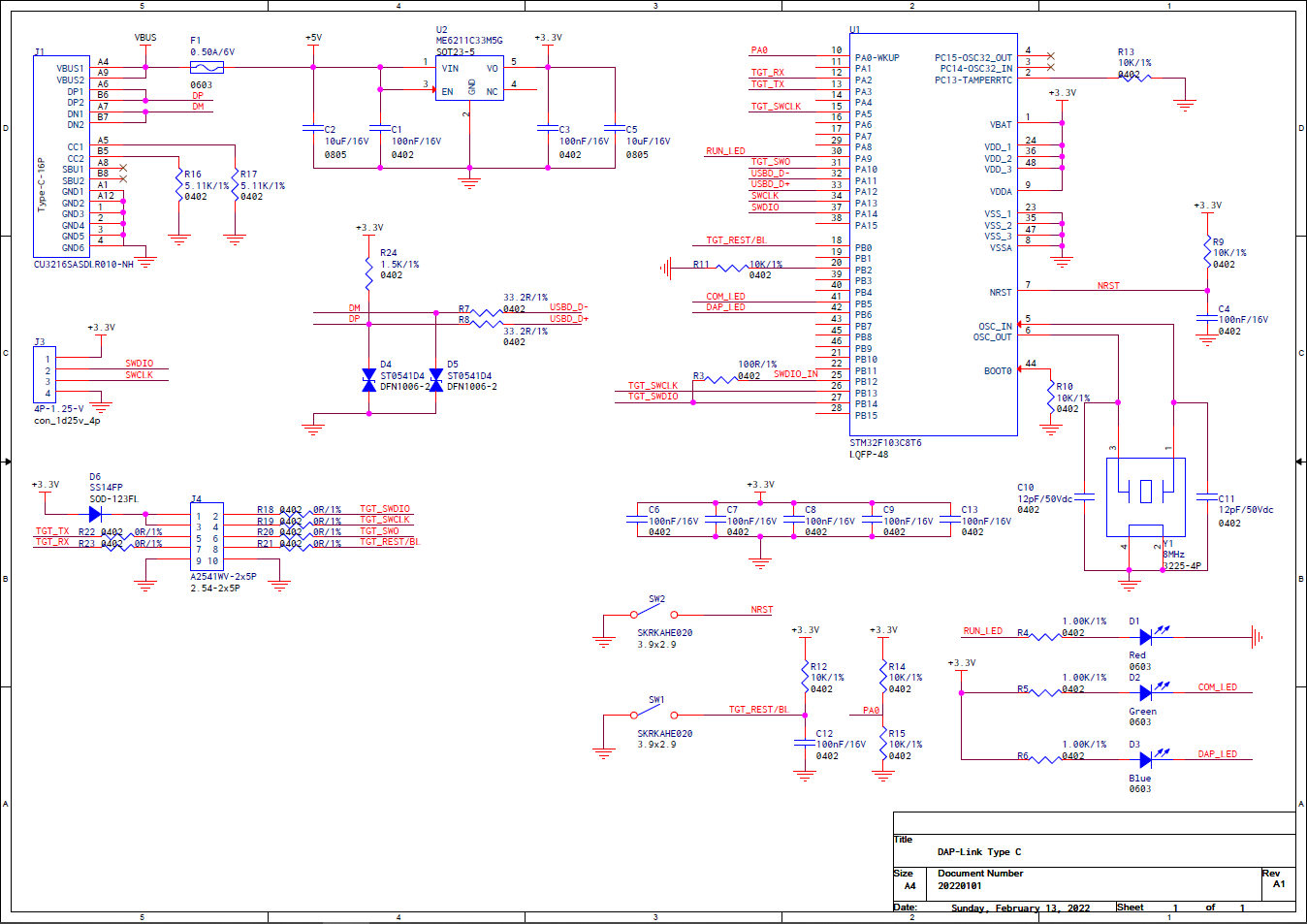Select the R11 10K resistor symbol

[x=732, y=268]
